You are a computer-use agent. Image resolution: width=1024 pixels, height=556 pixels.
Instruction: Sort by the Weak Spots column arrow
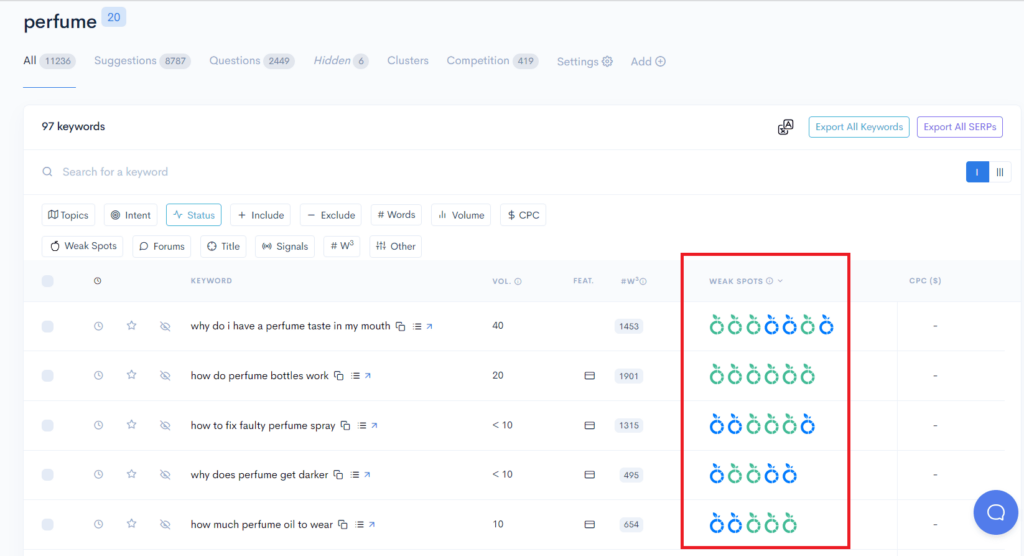(x=780, y=281)
